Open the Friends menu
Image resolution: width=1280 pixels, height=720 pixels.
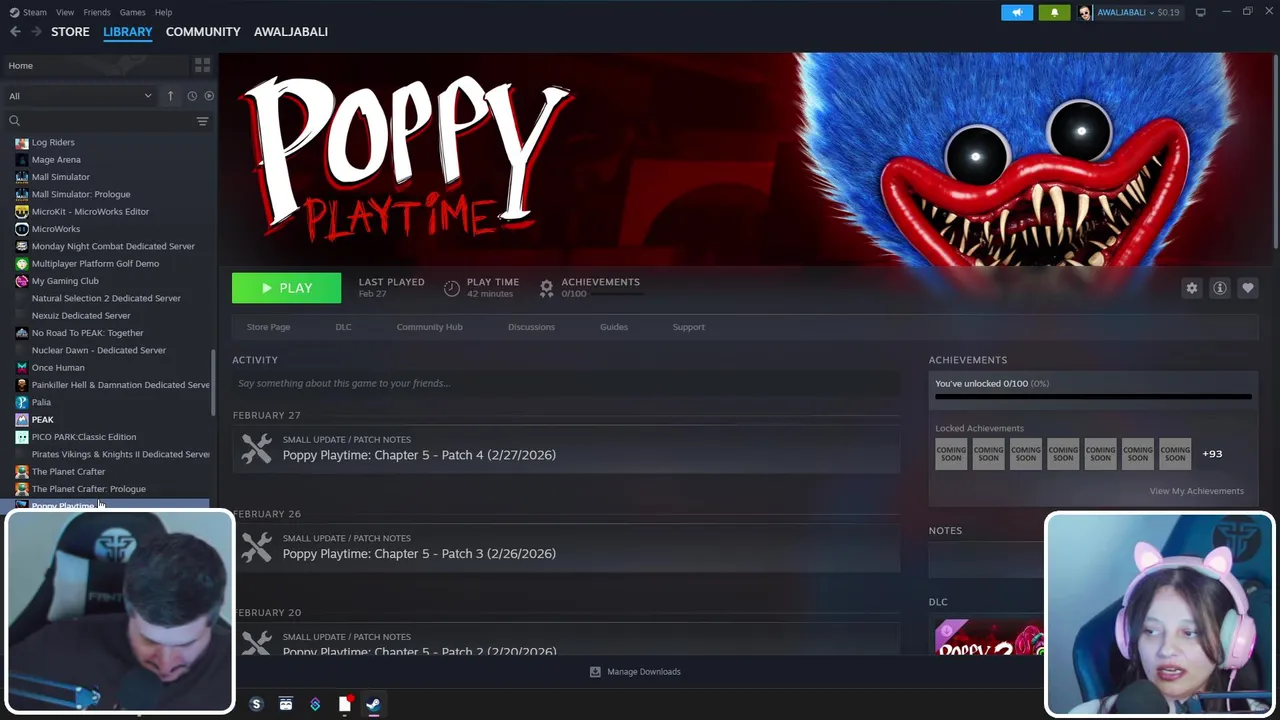tap(97, 12)
